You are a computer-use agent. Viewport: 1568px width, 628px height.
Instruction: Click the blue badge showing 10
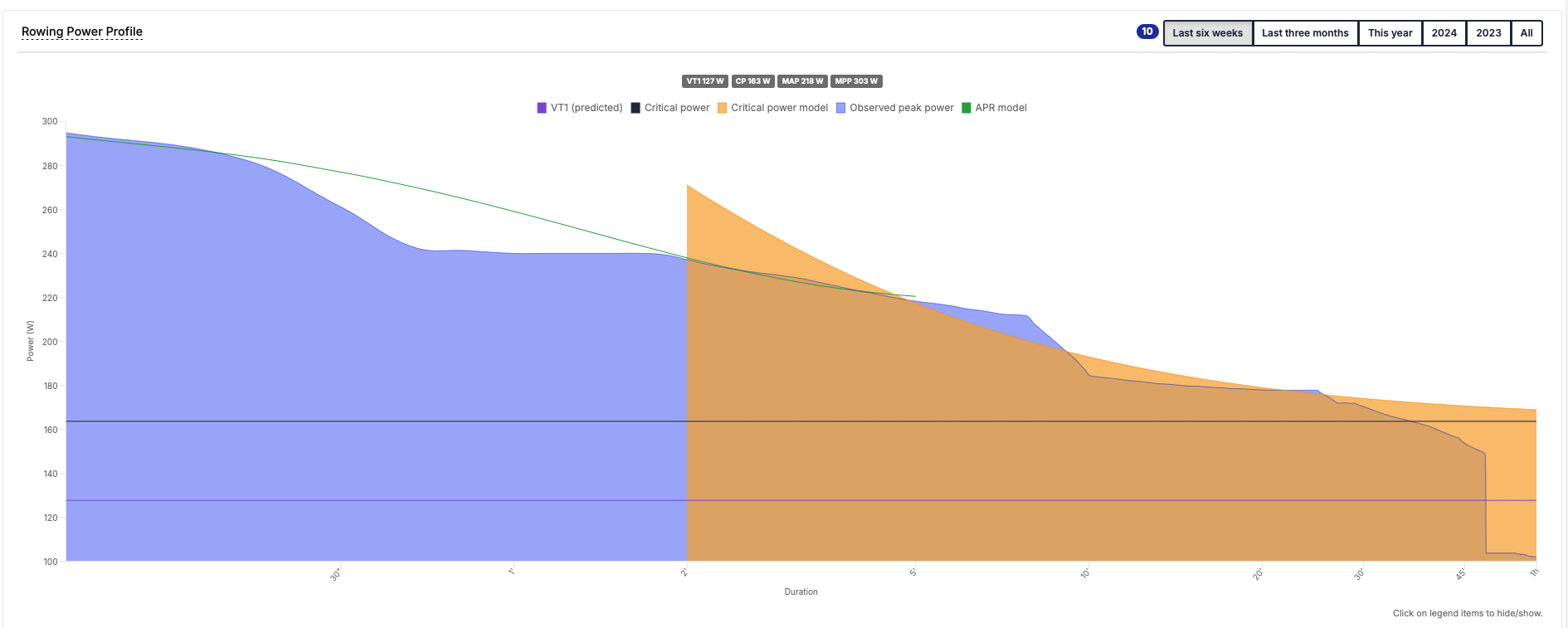[x=1147, y=32]
